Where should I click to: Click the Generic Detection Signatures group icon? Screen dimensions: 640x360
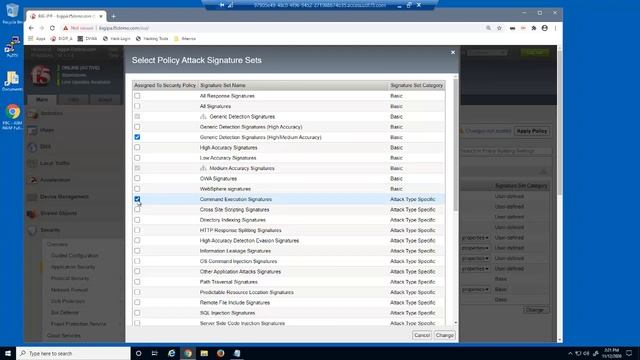[203, 117]
